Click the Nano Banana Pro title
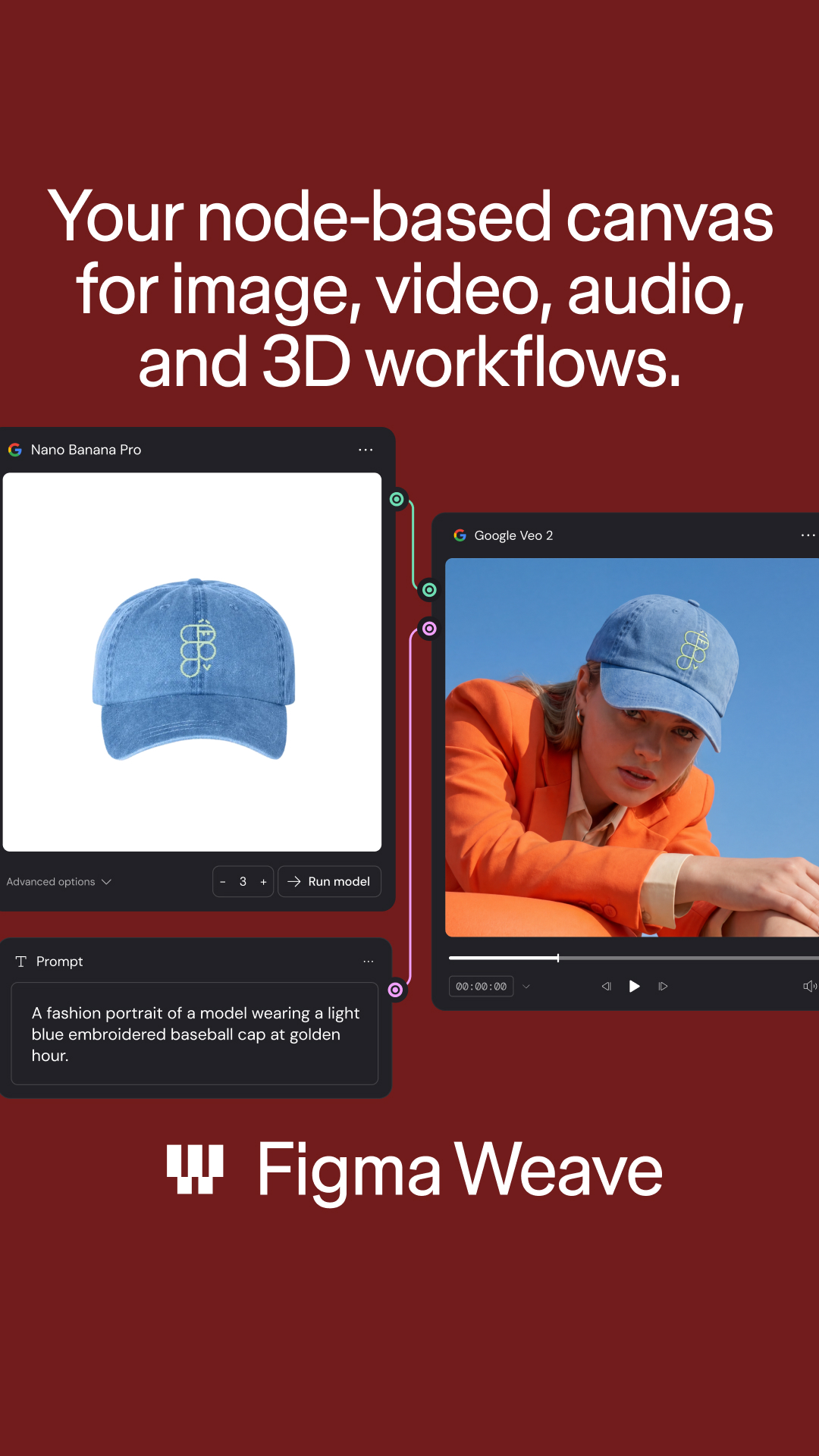Image resolution: width=819 pixels, height=1456 pixels. click(86, 450)
